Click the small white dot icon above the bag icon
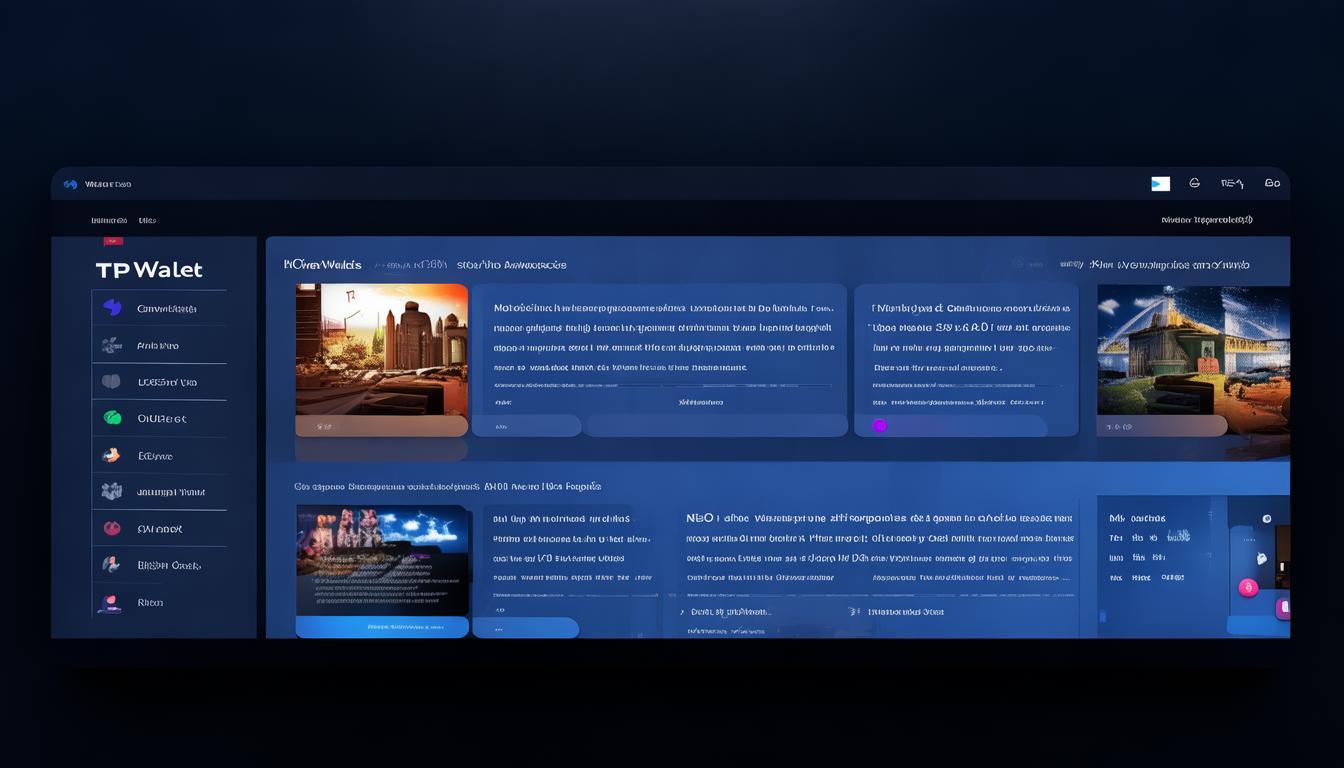This screenshot has width=1344, height=768. click(1267, 519)
